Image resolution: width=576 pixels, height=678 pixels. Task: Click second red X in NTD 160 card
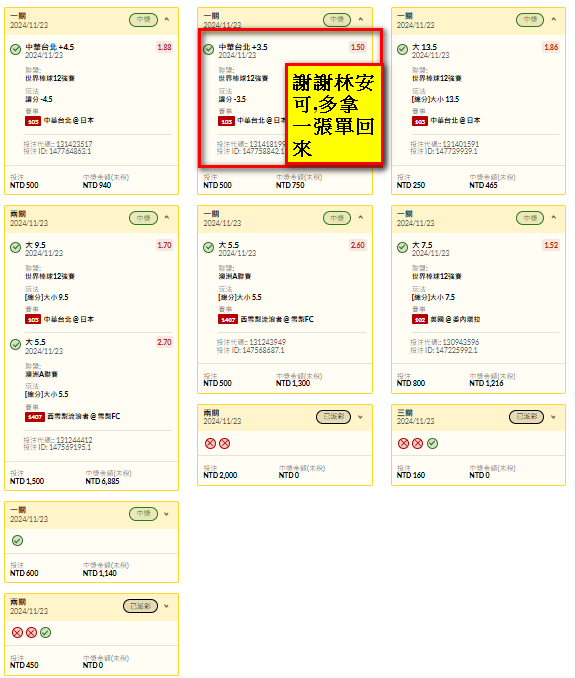417,443
